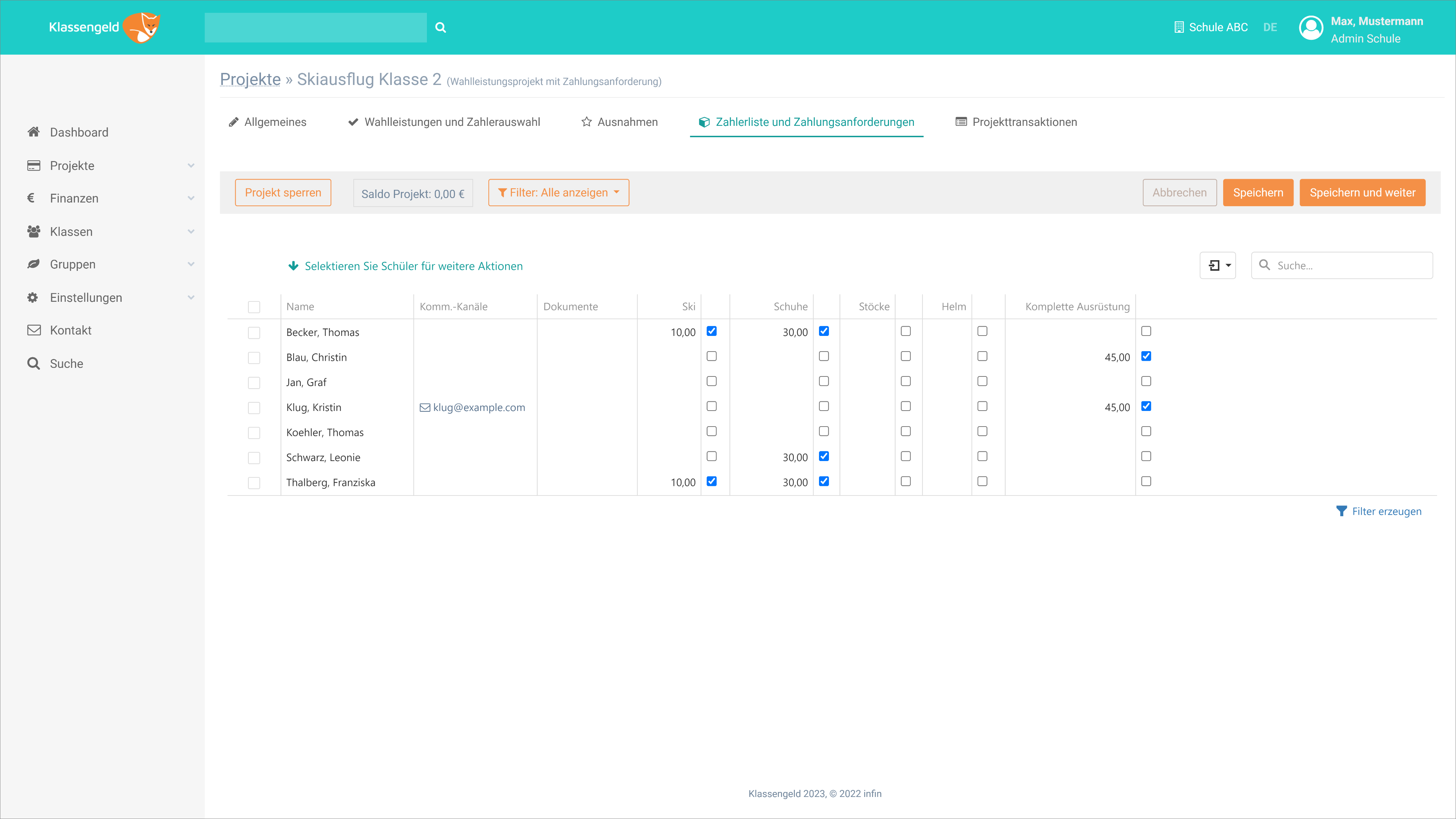This screenshot has width=1456, height=819.
Task: Click the Speichern button
Action: [x=1258, y=193]
